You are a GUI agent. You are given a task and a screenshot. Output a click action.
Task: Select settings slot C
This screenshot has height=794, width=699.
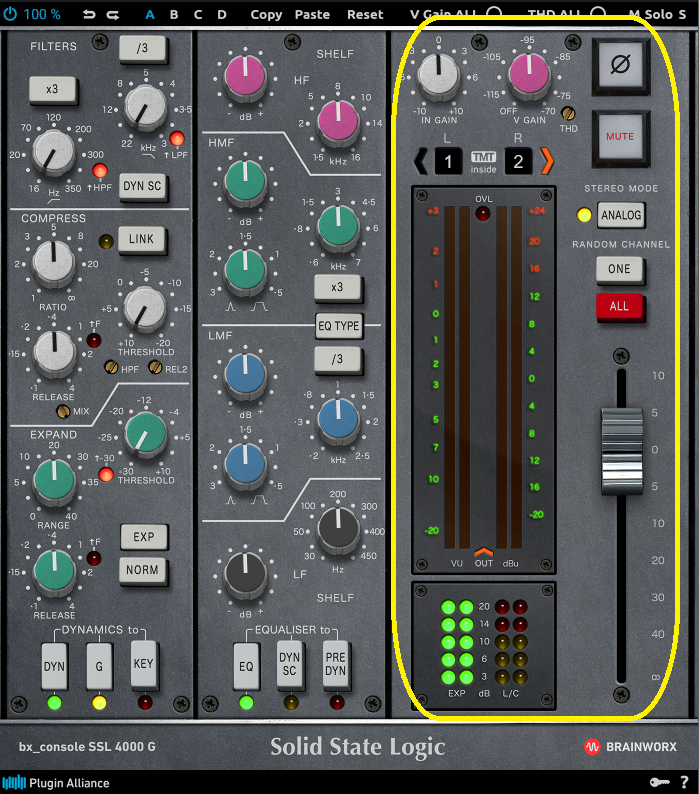tap(198, 15)
